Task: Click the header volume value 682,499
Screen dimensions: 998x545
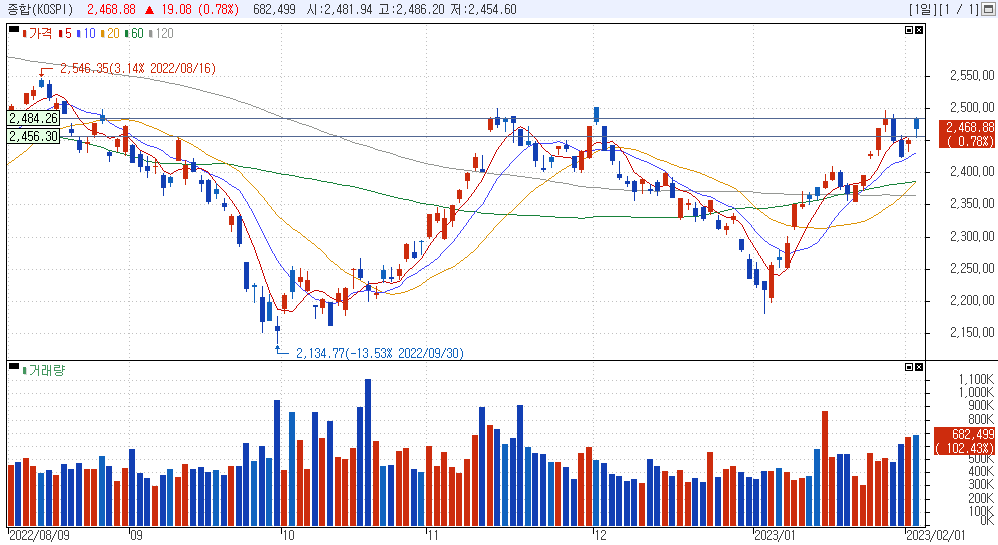Action: click(274, 10)
